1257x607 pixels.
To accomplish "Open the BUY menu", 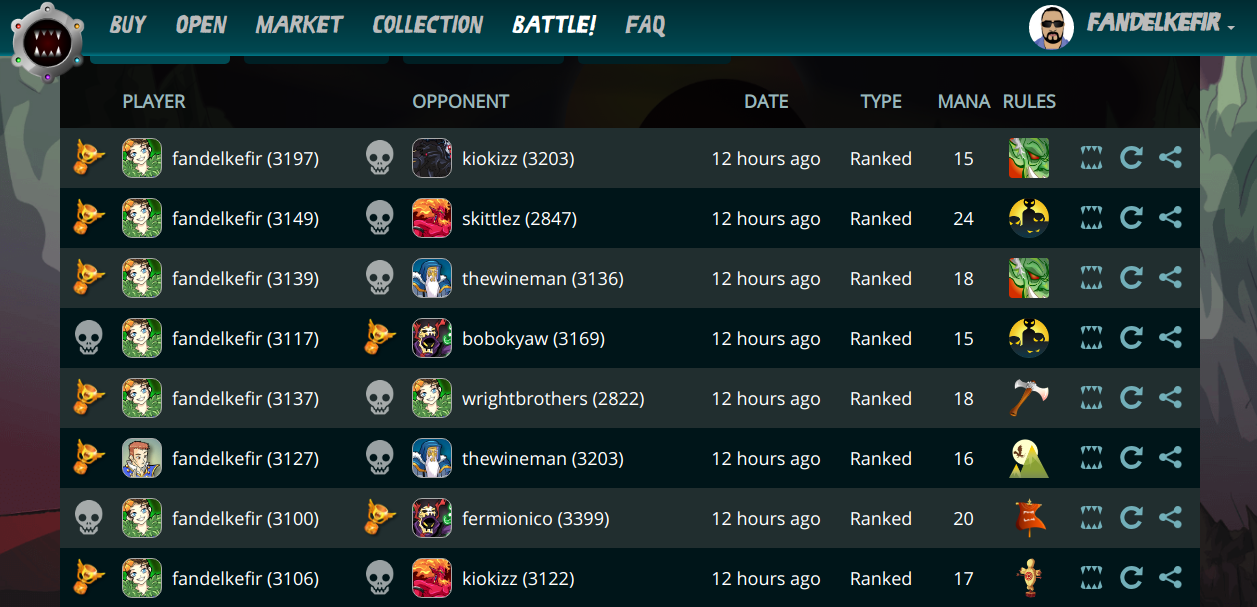I will click(x=128, y=25).
